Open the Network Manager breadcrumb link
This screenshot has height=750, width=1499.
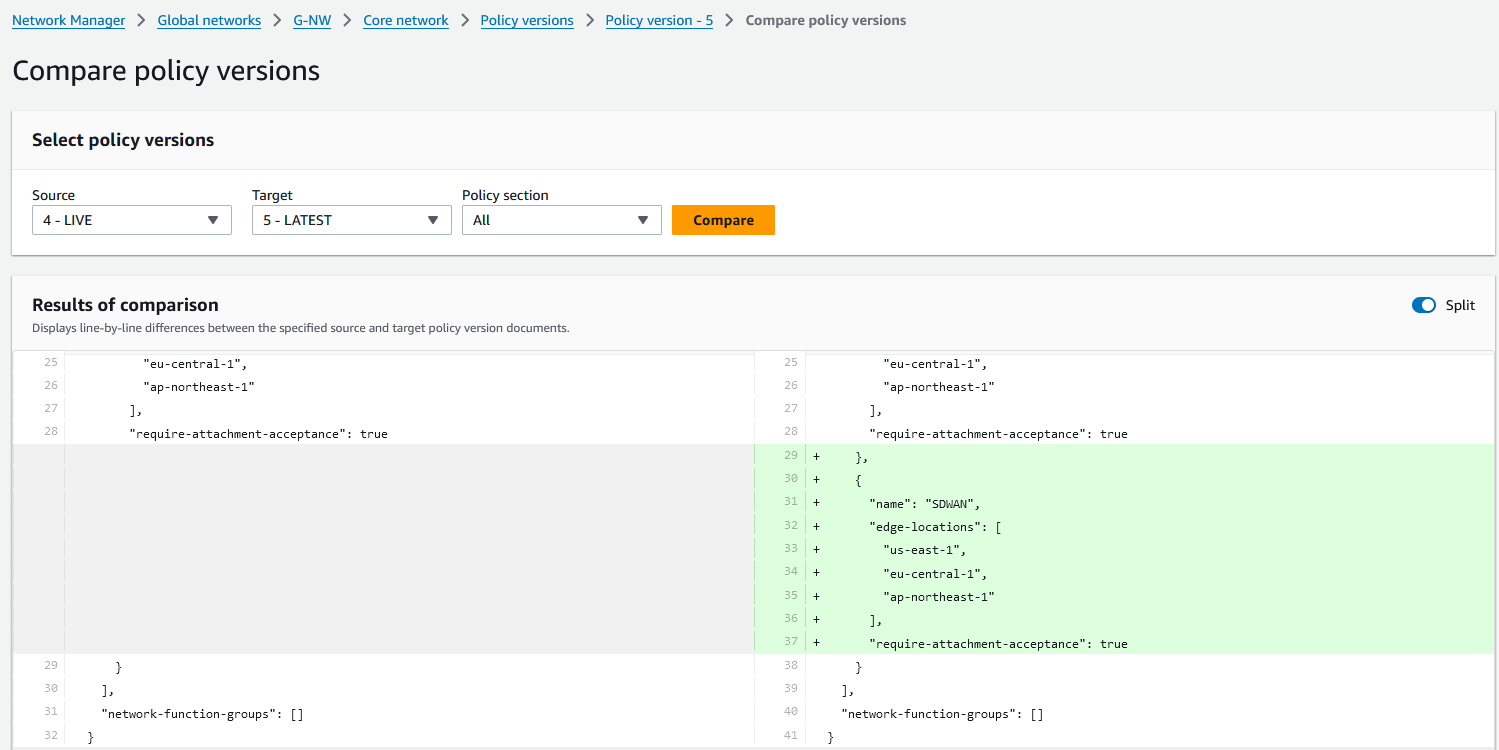coord(68,20)
